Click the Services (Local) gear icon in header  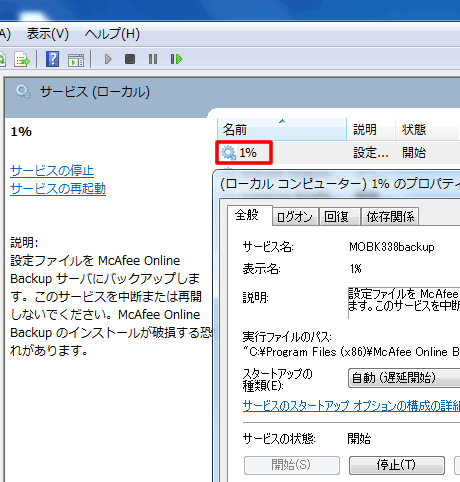point(23,92)
